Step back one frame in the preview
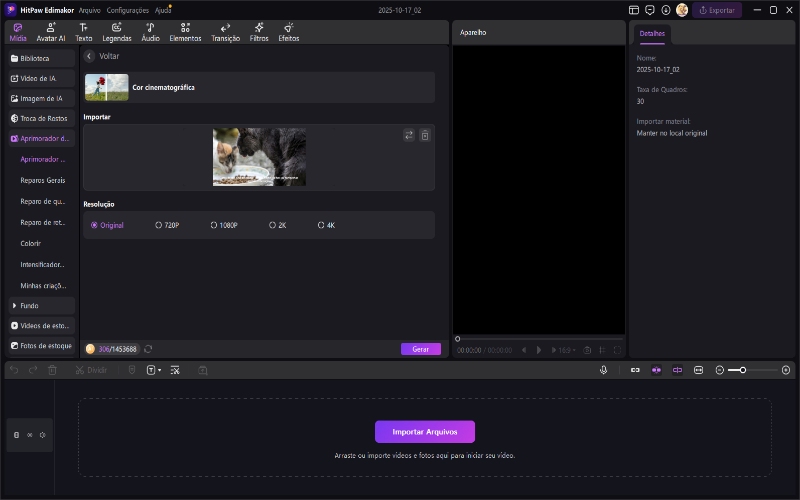Screen dimensions: 800x500 (x=524, y=350)
